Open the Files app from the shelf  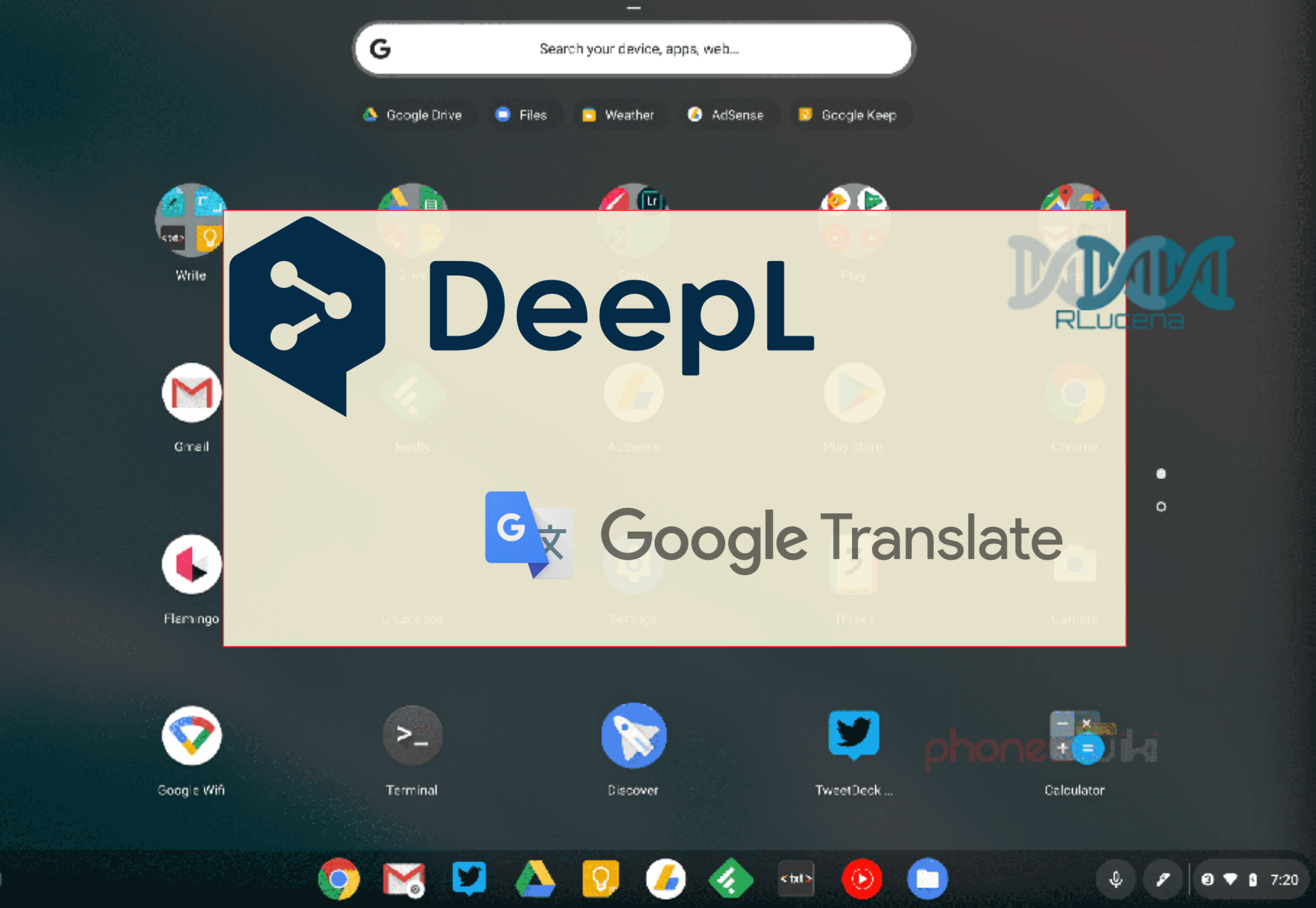pos(927,879)
